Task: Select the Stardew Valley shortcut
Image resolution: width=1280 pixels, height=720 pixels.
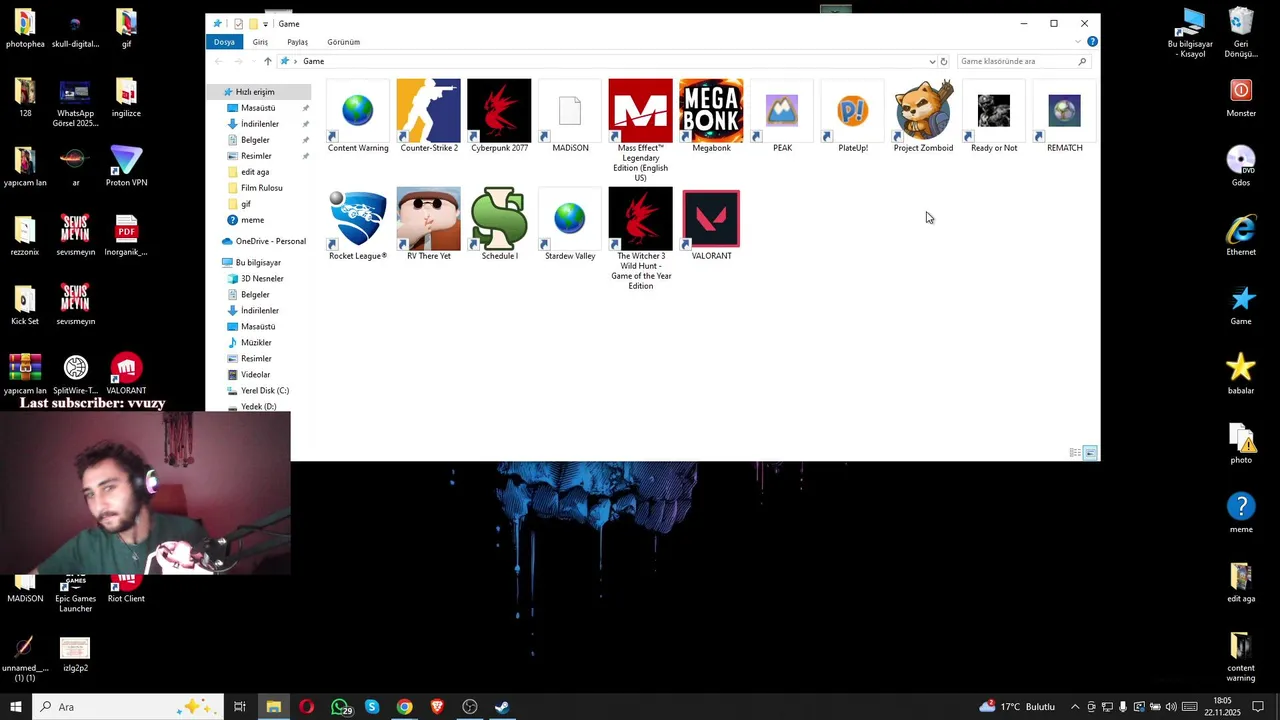Action: pyautogui.click(x=570, y=224)
